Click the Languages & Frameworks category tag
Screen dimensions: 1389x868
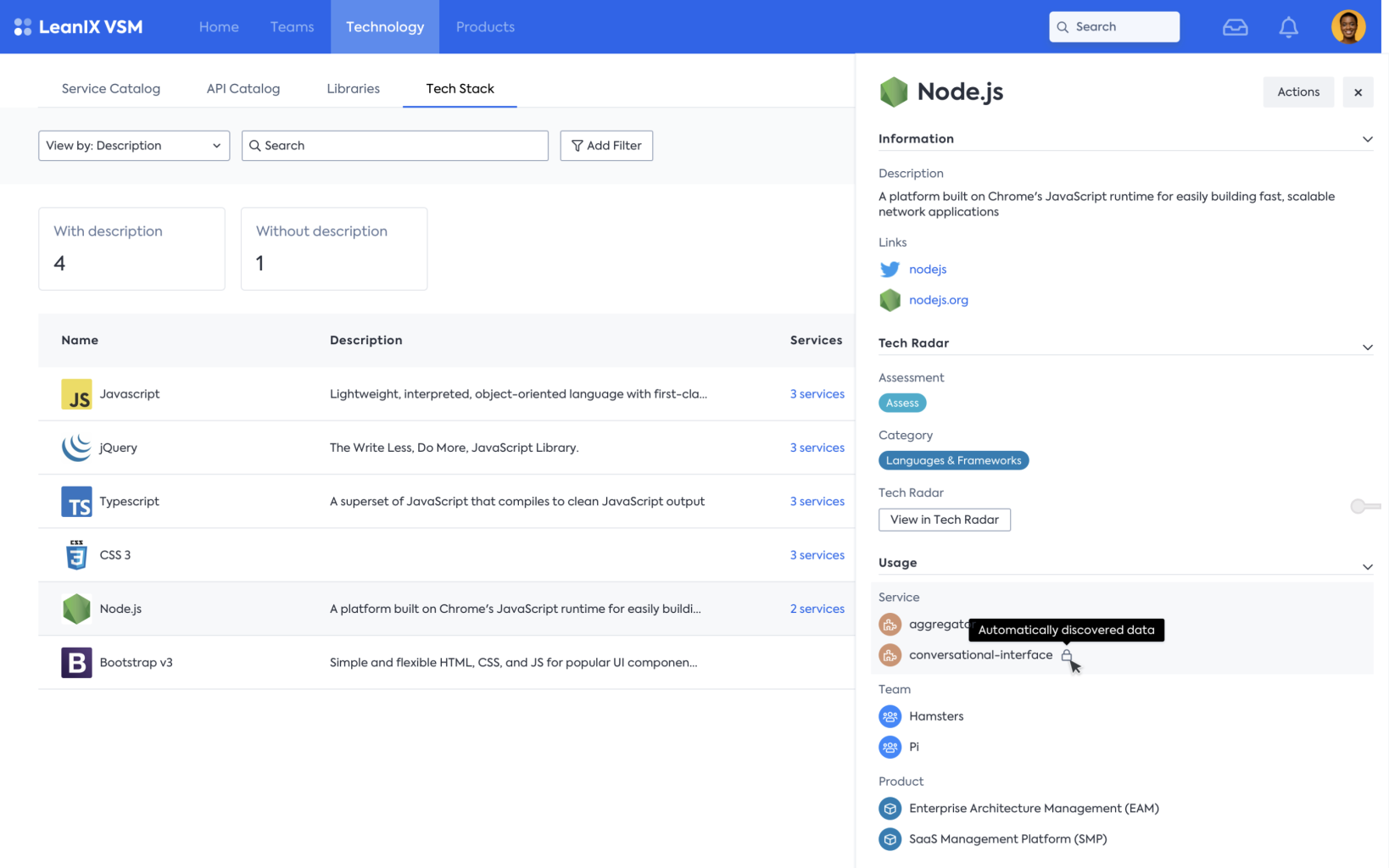[x=953, y=461]
